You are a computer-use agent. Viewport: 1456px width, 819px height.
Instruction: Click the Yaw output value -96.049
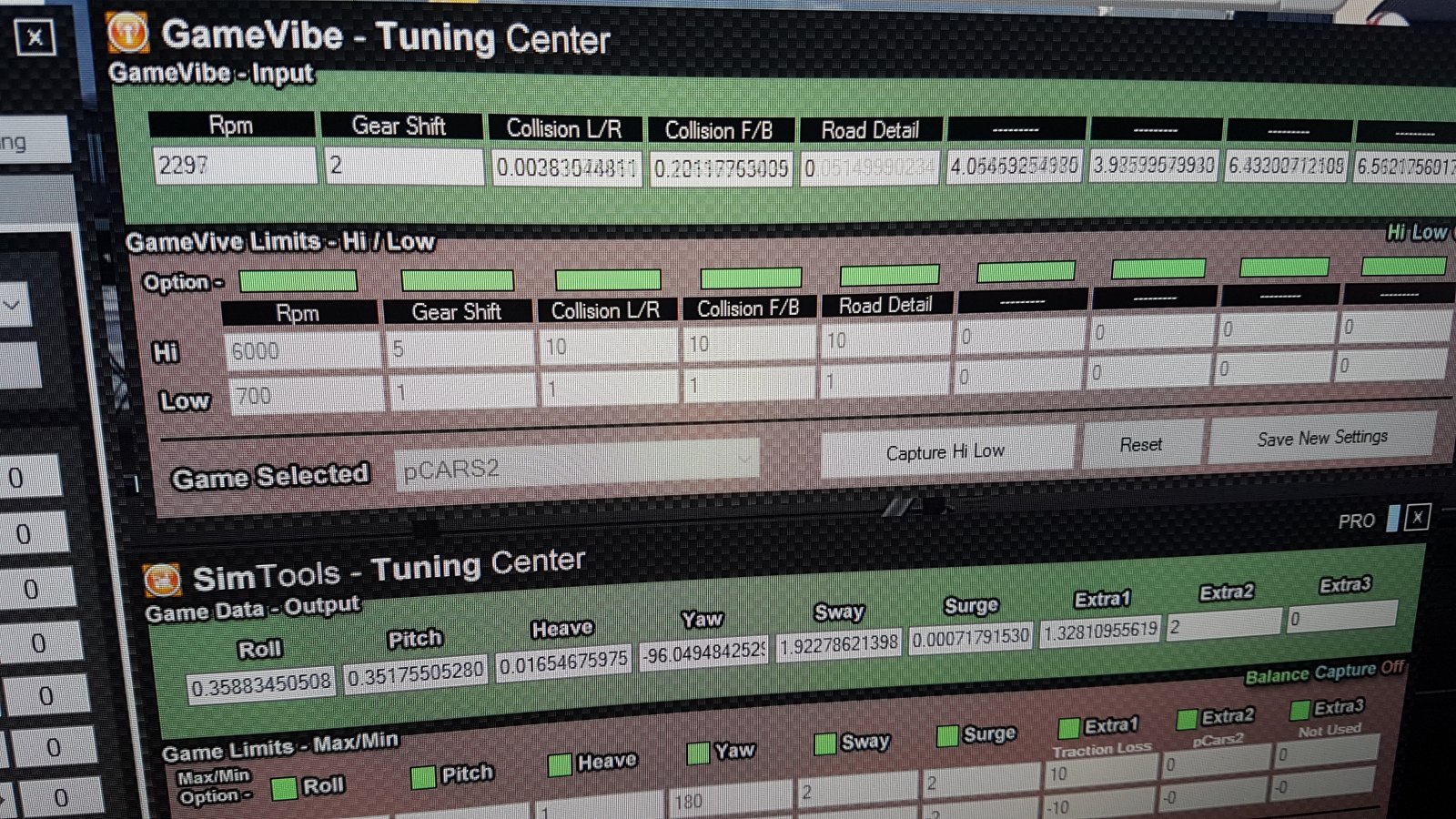pyautogui.click(x=703, y=652)
